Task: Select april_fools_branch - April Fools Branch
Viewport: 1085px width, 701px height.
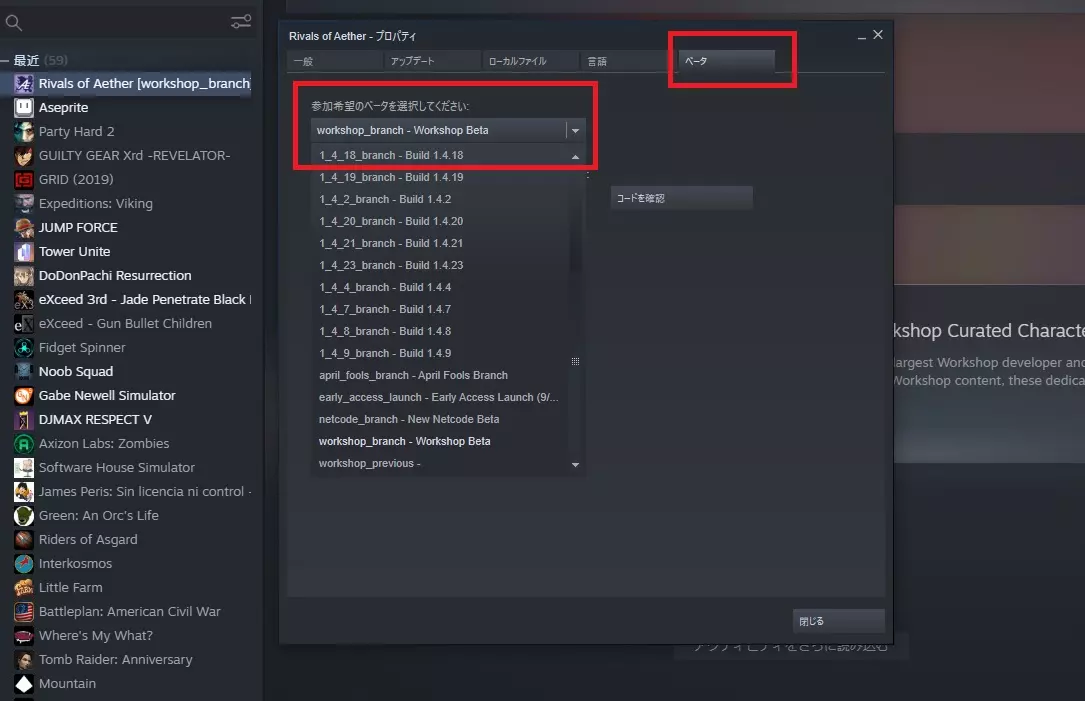Action: point(440,375)
